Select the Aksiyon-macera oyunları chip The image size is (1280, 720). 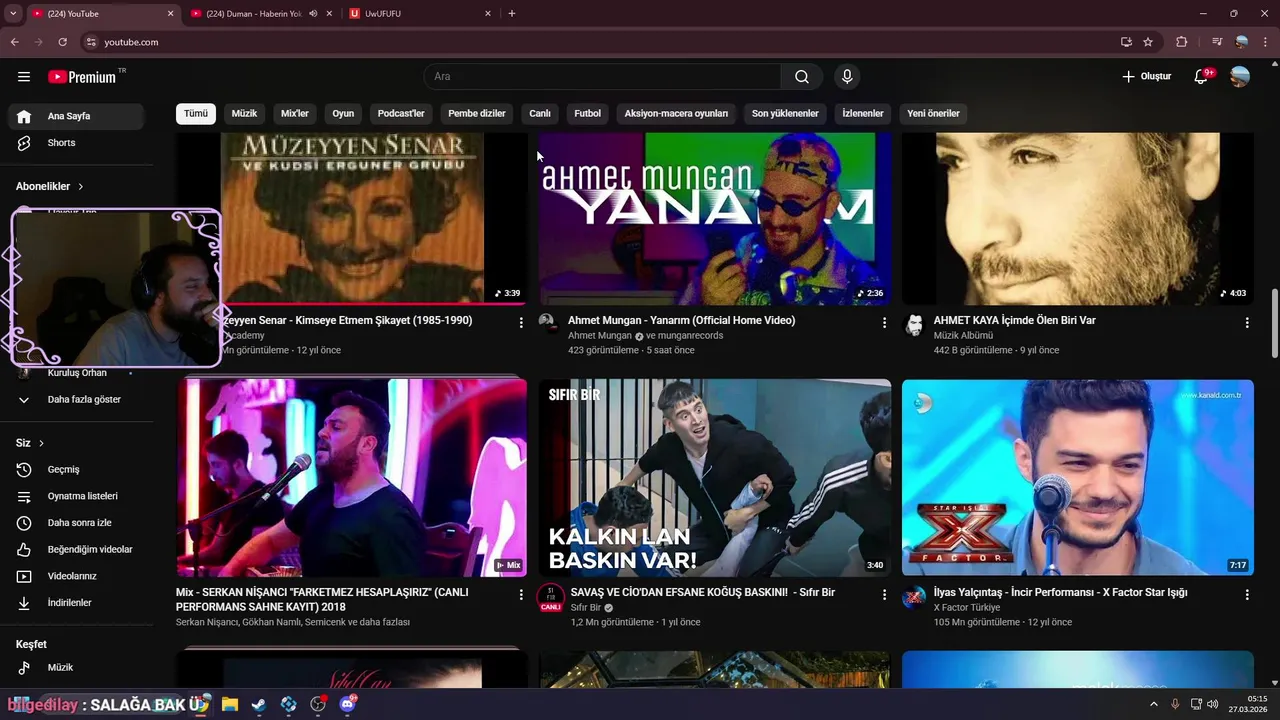tap(676, 114)
